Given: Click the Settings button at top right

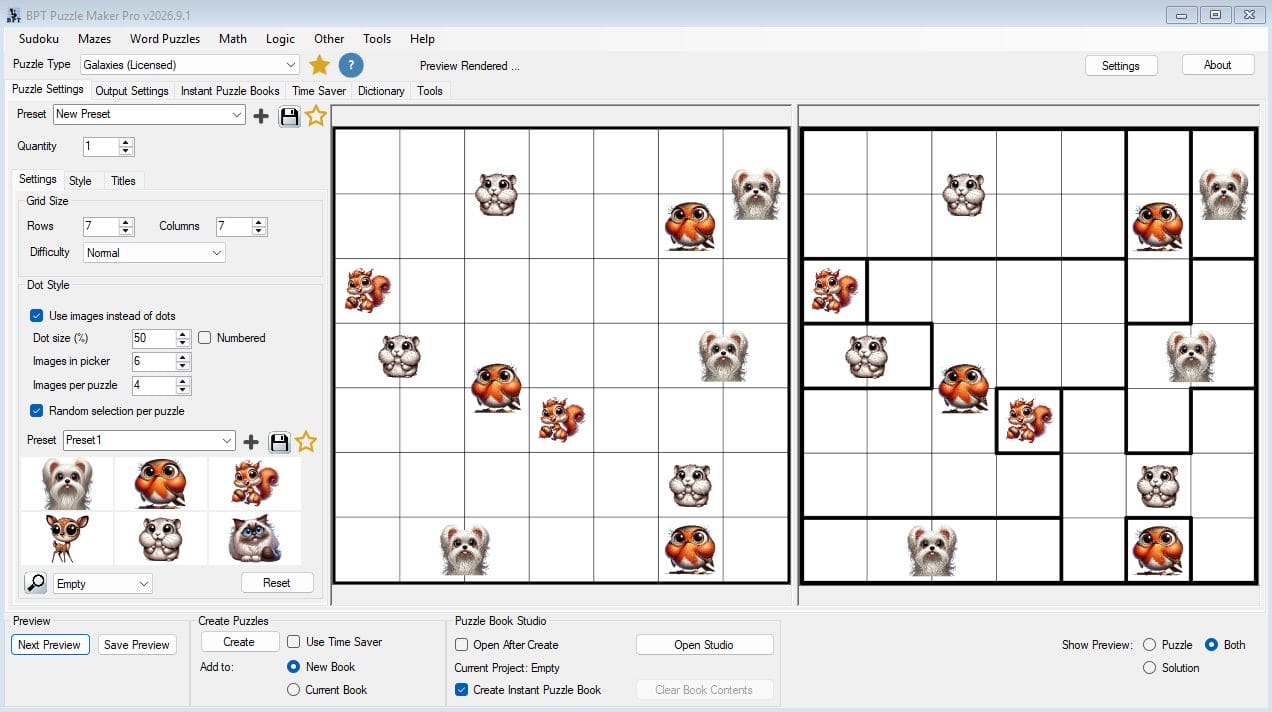Looking at the screenshot, I should (1121, 65).
